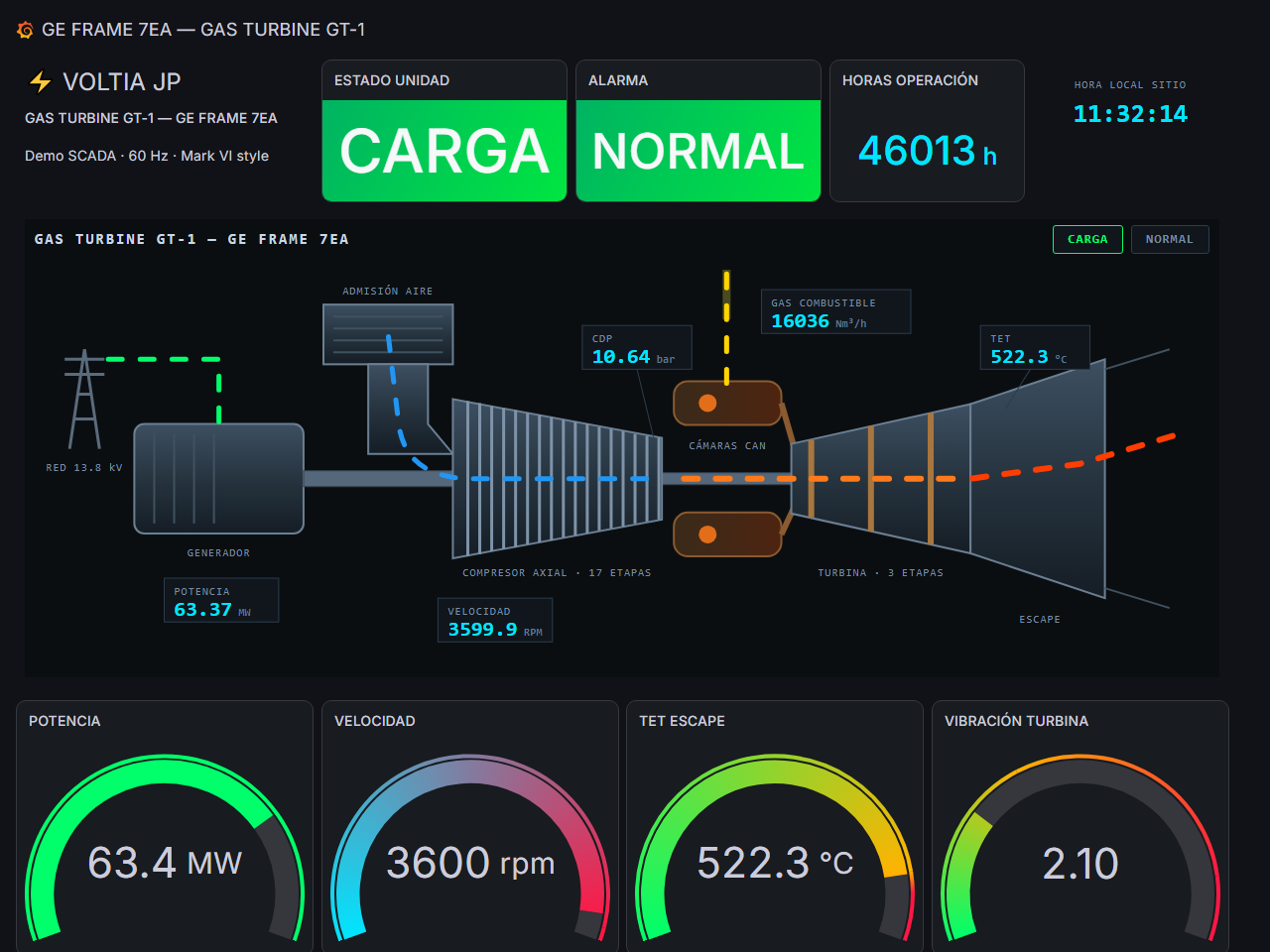The width and height of the screenshot is (1270, 952).
Task: Click the power grid tower symbol
Action: [84, 399]
